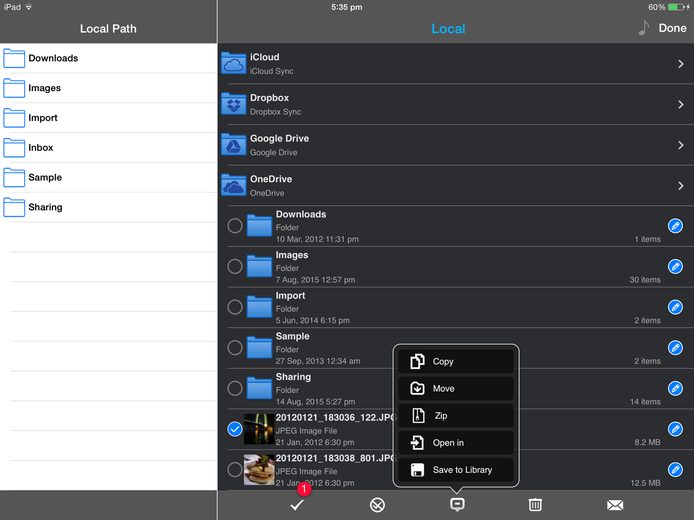
Task: Tap the select-all checkmark toolbar icon
Action: 297,505
